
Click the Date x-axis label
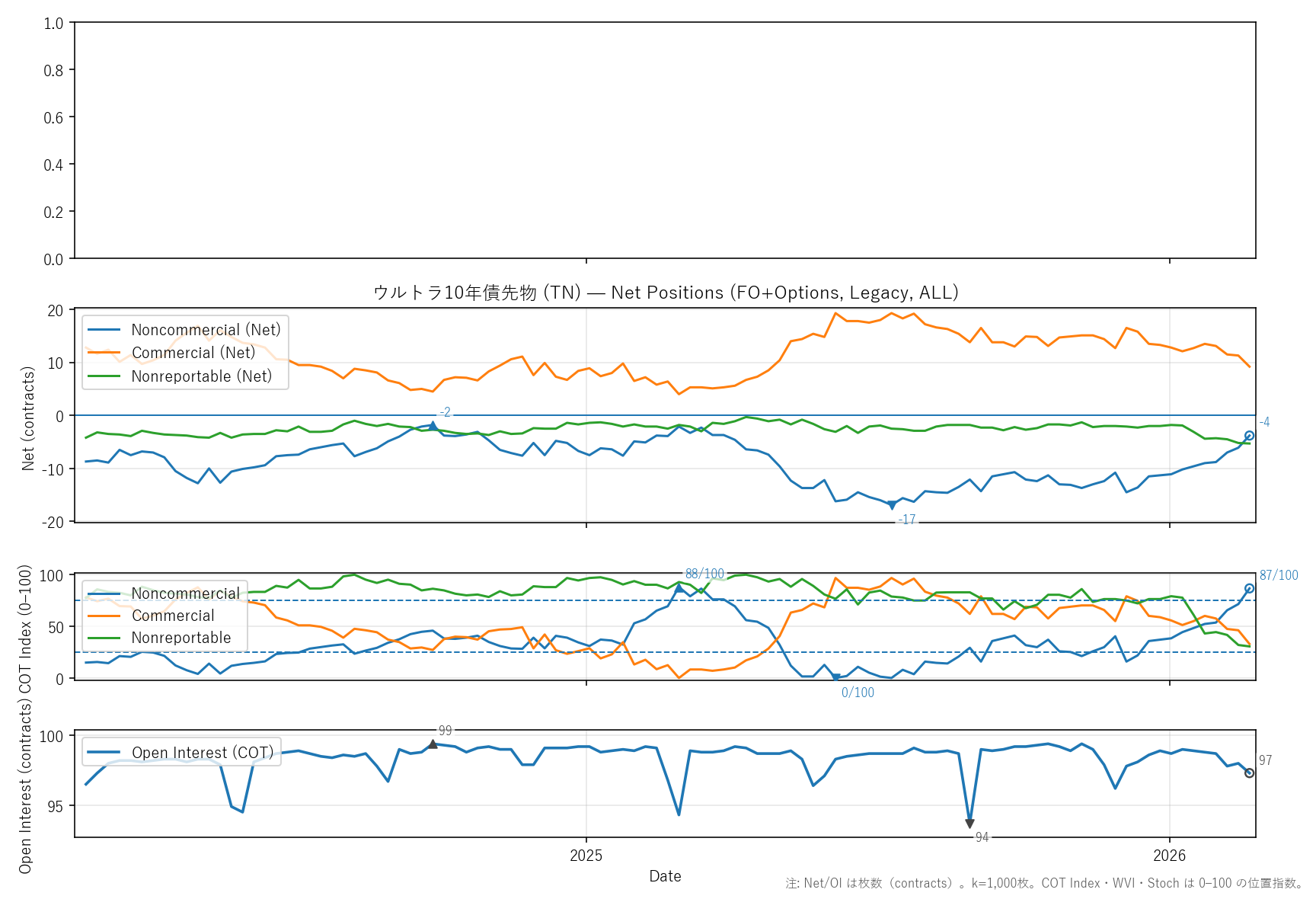point(665,876)
